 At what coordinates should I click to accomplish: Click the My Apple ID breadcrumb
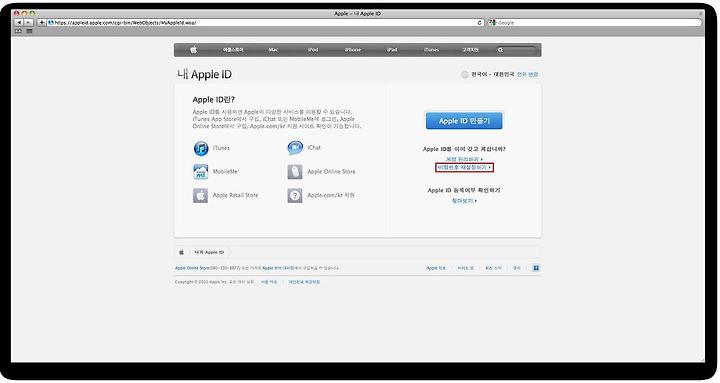209,253
